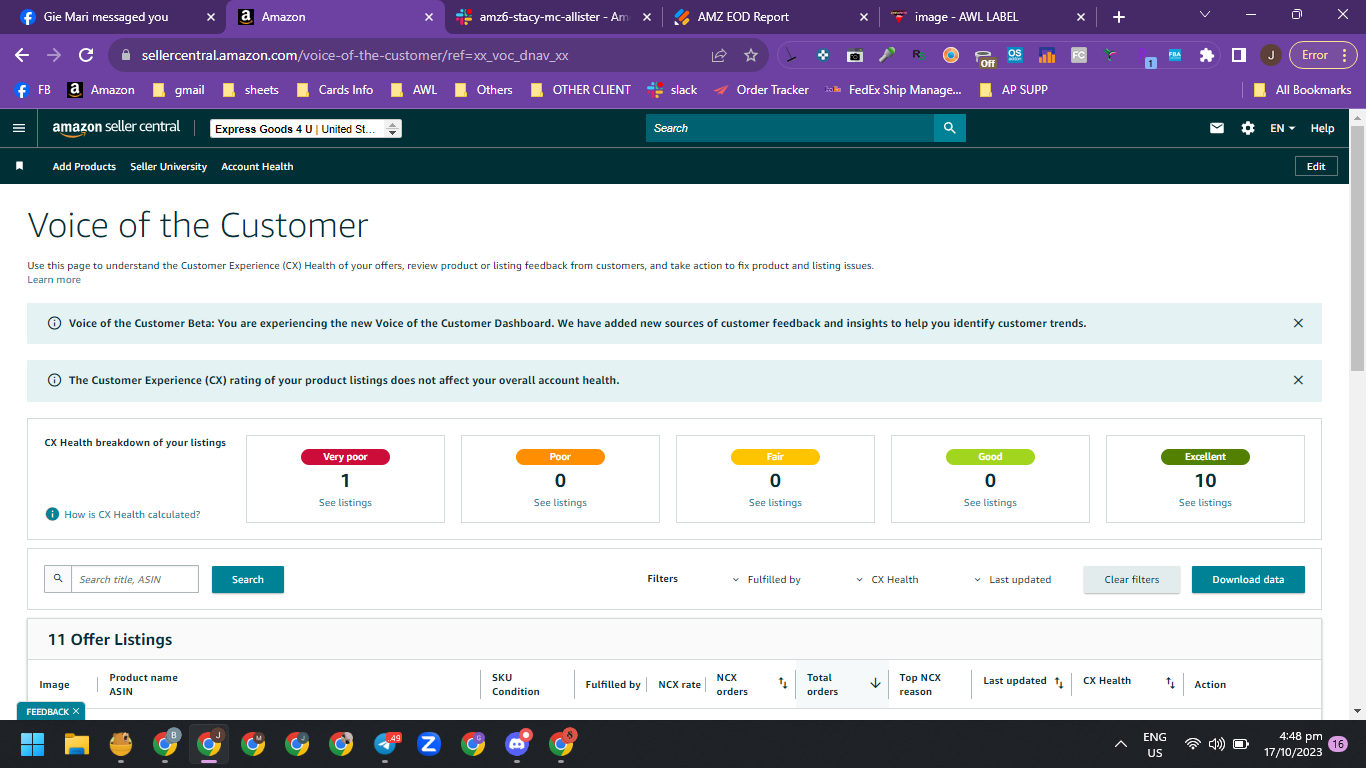Image resolution: width=1366 pixels, height=768 pixels.
Task: Open the Order Tracker bookmark
Action: click(x=761, y=89)
